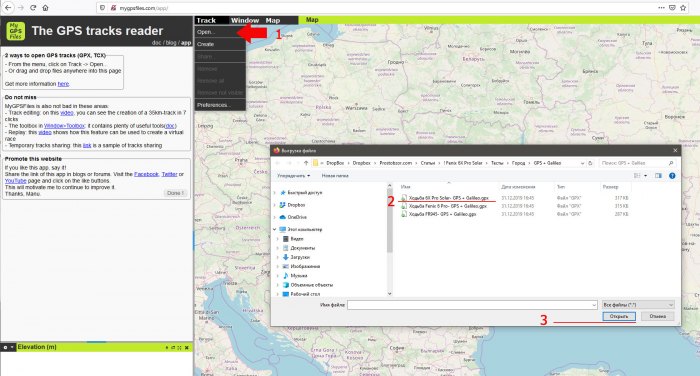Expand the OneDrive tree item
700x376 pixels.
275,217
